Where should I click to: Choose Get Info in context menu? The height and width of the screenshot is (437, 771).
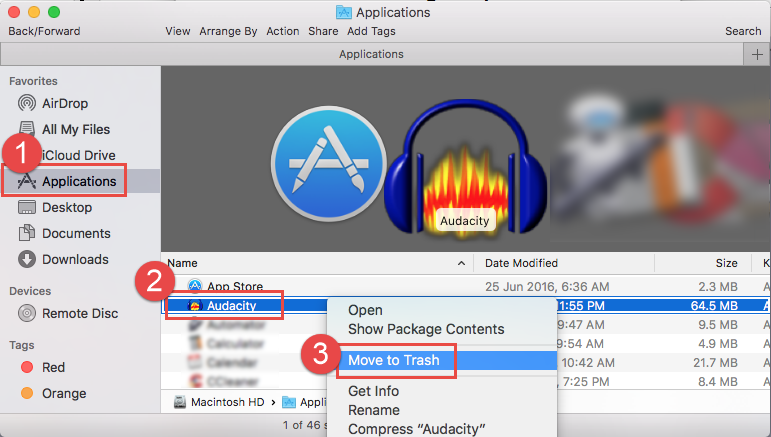pyautogui.click(x=373, y=391)
